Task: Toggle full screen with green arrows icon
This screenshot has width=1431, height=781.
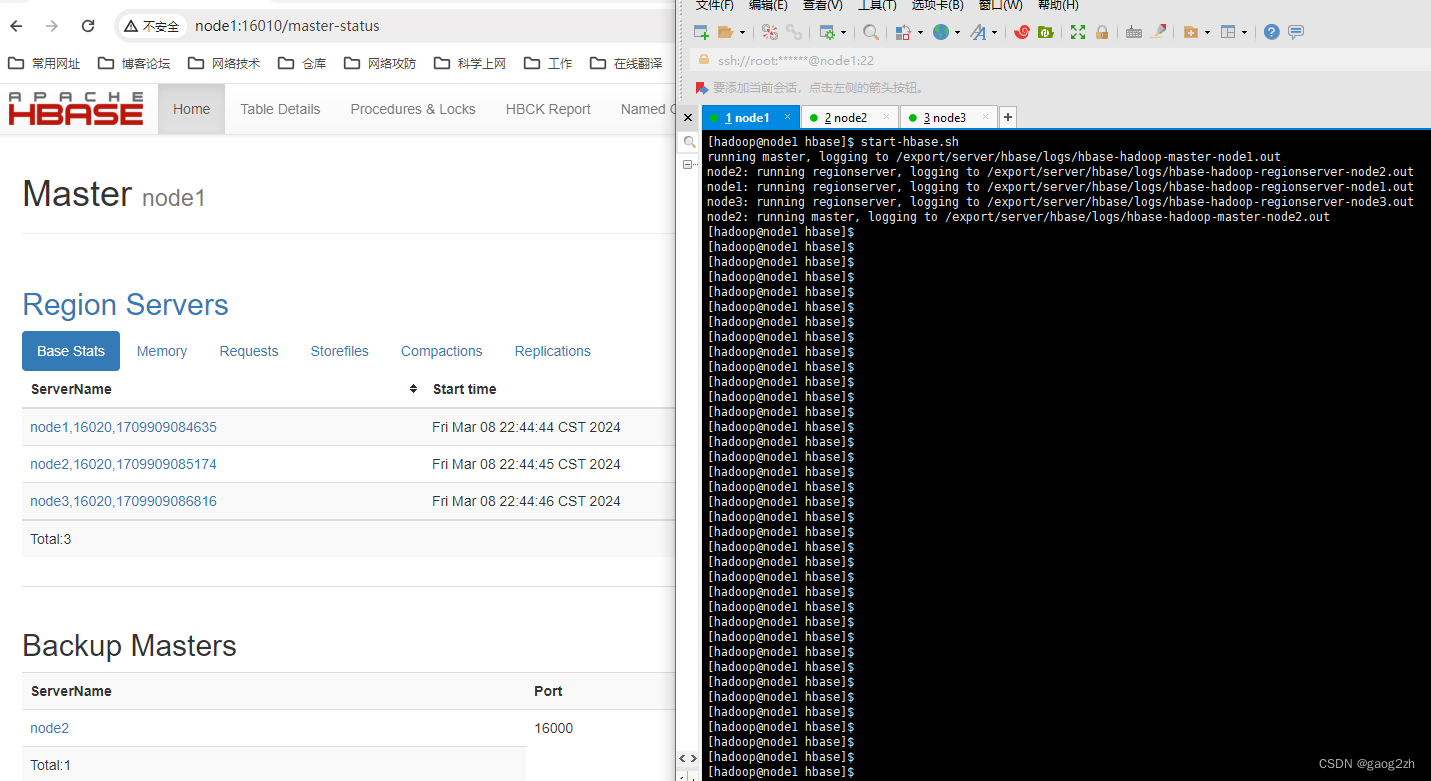Action: coord(1077,32)
